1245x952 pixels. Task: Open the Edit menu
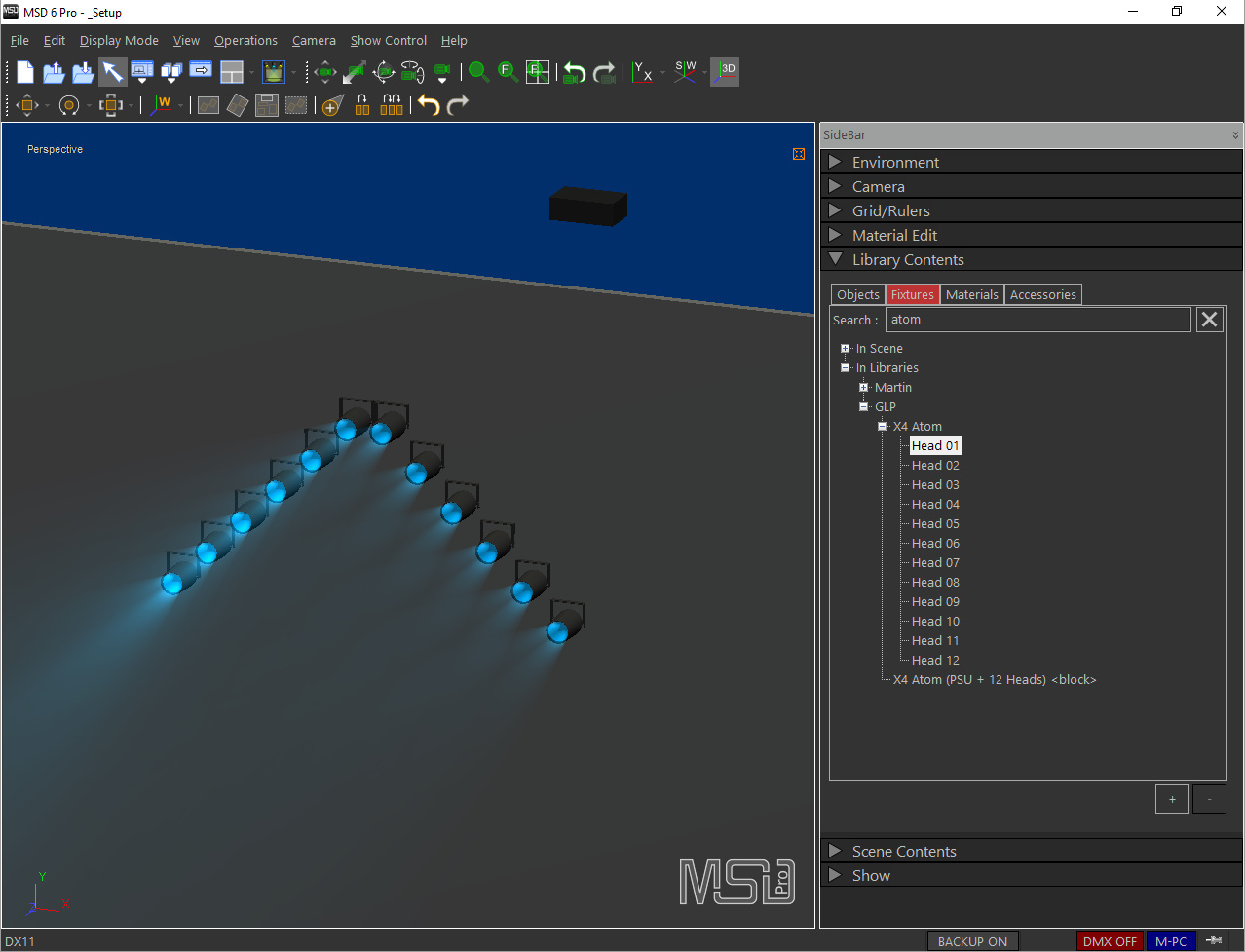tap(55, 40)
